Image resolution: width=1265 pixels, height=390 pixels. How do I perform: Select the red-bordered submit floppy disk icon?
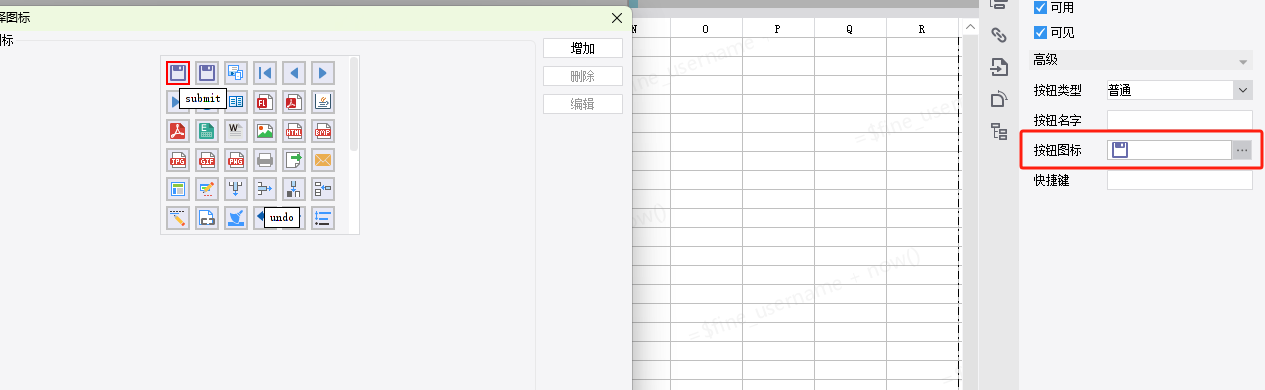point(178,72)
